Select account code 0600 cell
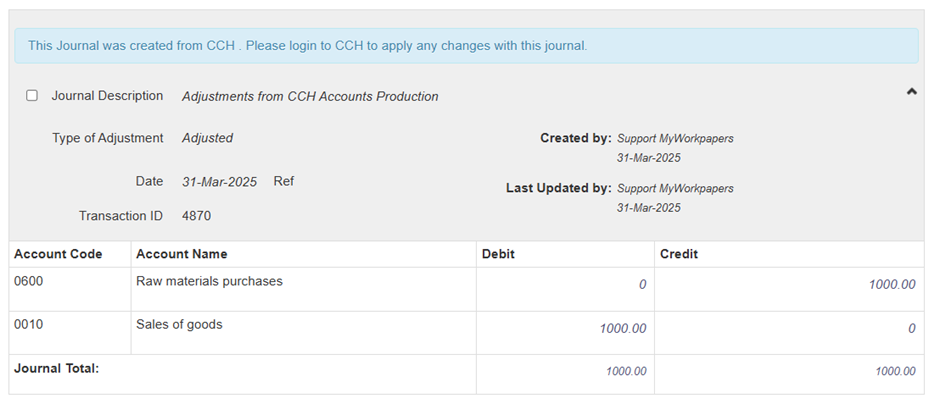The height and width of the screenshot is (404, 940). pyautogui.click(x=29, y=281)
